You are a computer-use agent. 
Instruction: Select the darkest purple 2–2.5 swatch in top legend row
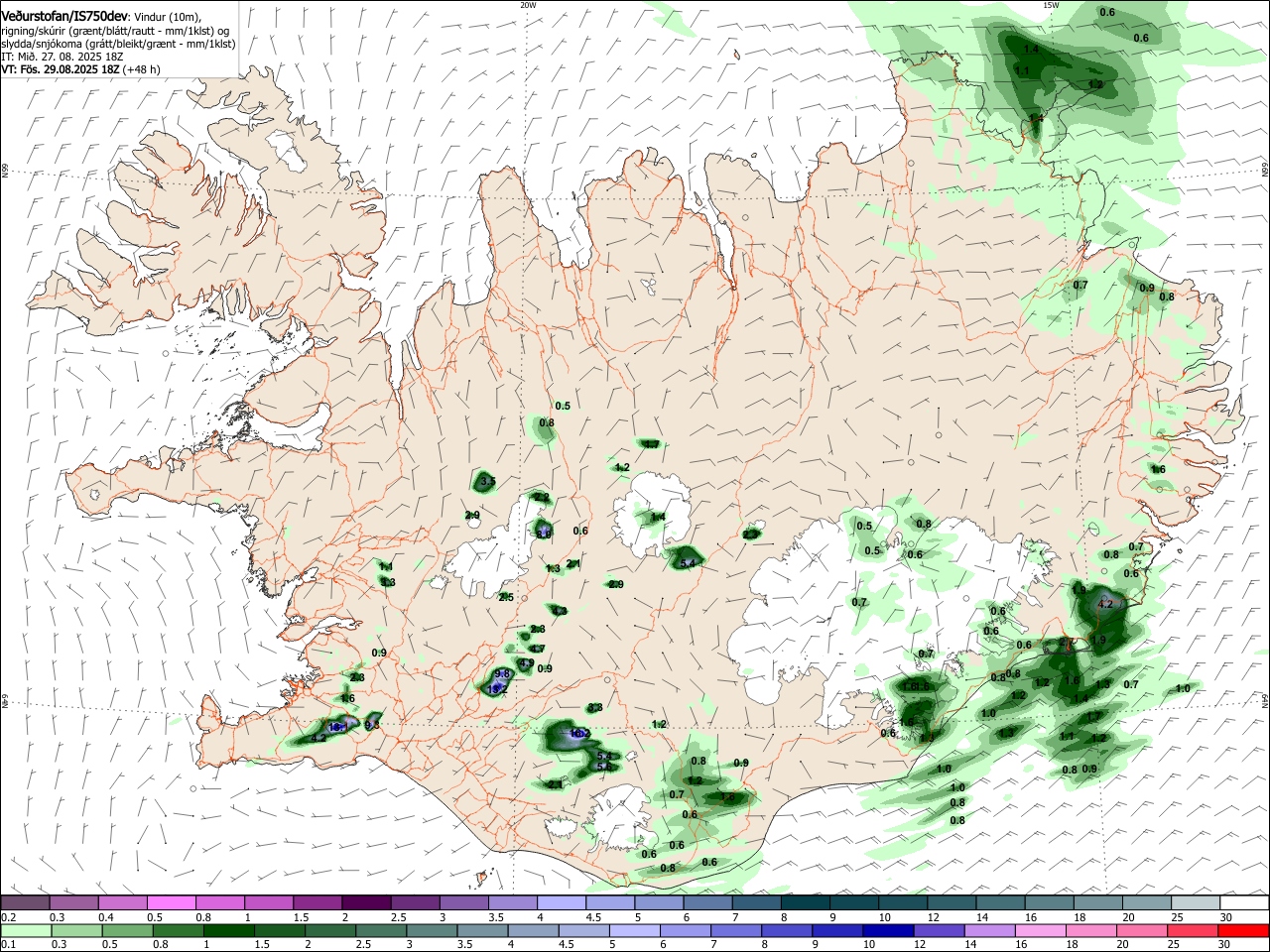[x=365, y=902]
